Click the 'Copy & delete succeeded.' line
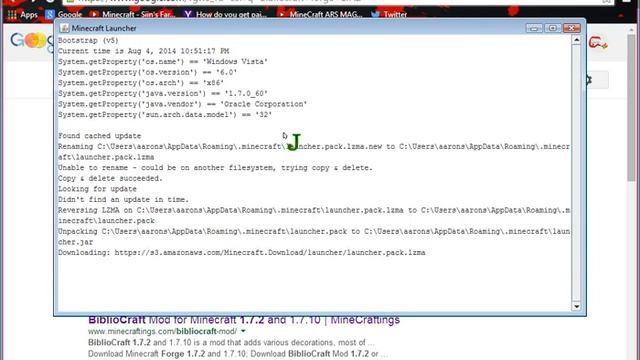640x360 pixels. tap(110, 178)
